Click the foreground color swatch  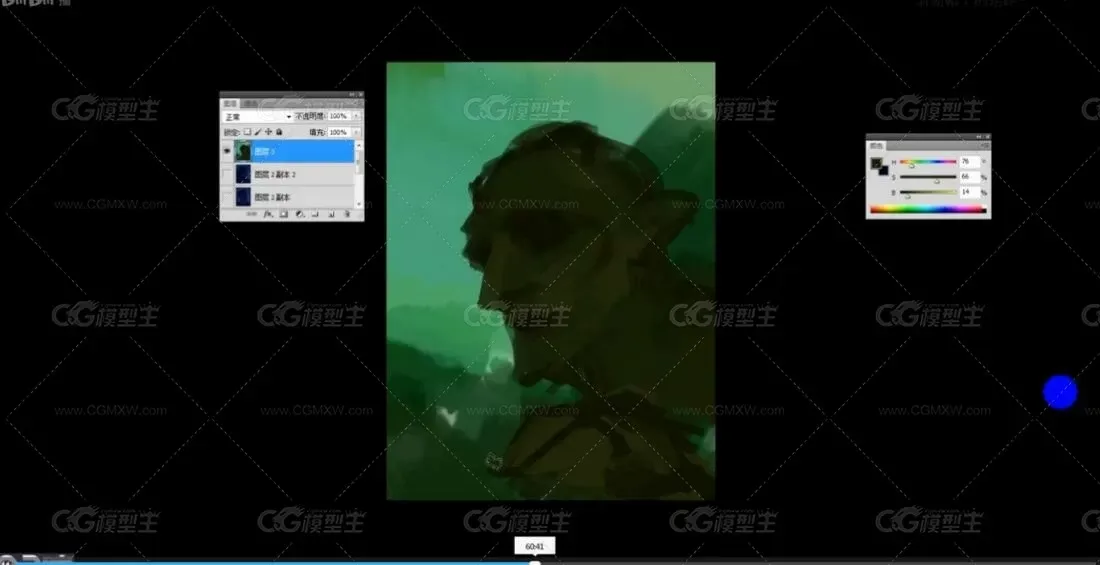(876, 163)
